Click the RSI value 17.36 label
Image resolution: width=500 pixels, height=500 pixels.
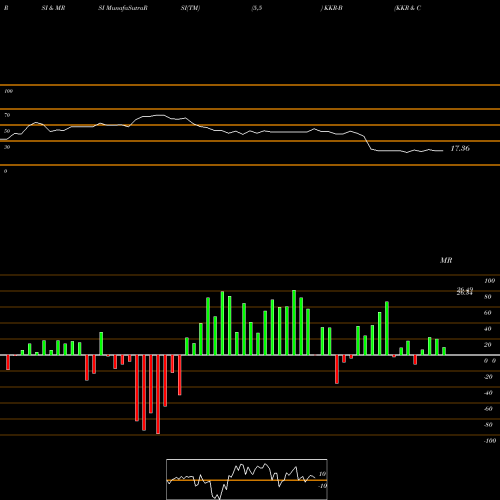coord(460,148)
